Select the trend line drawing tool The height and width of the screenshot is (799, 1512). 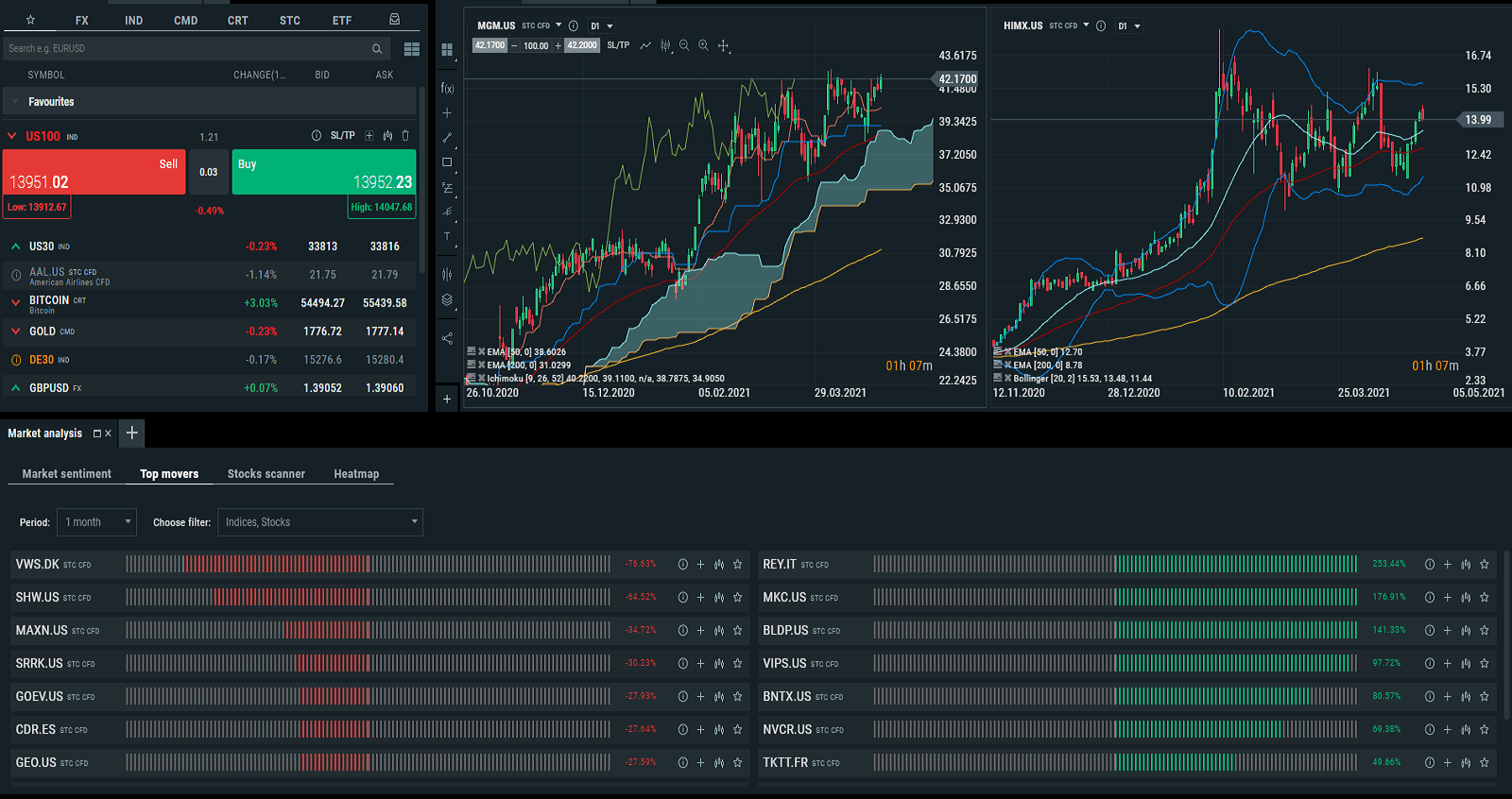tap(447, 138)
